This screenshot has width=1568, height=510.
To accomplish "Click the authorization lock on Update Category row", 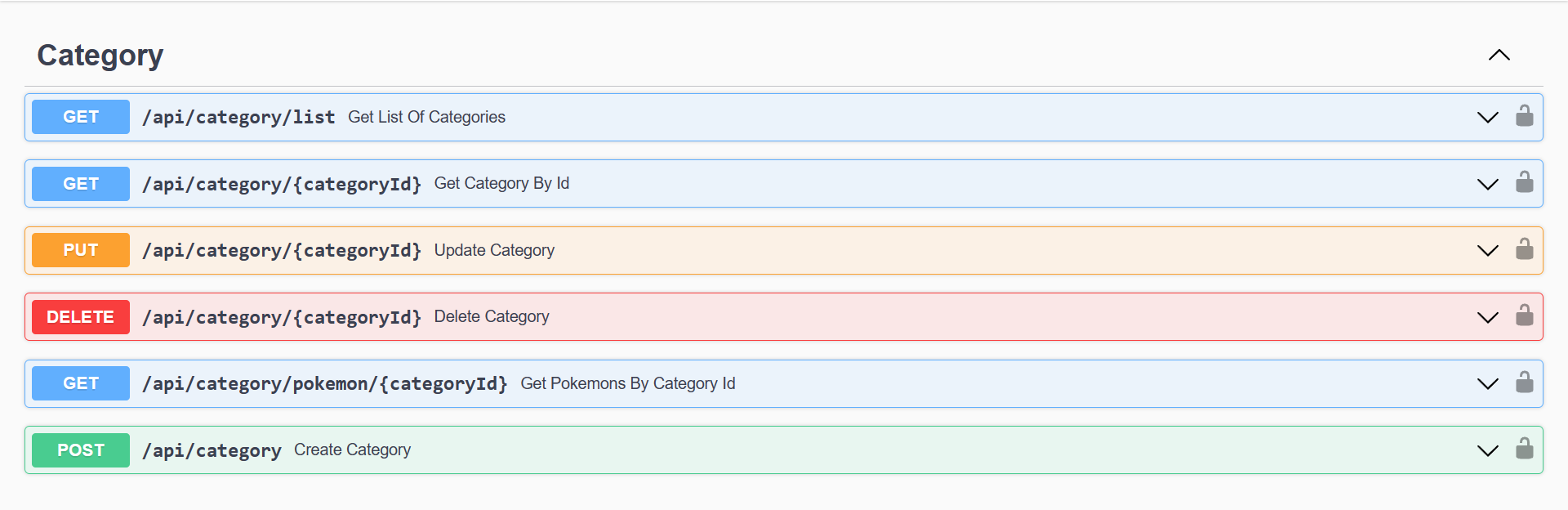I will [x=1524, y=249].
